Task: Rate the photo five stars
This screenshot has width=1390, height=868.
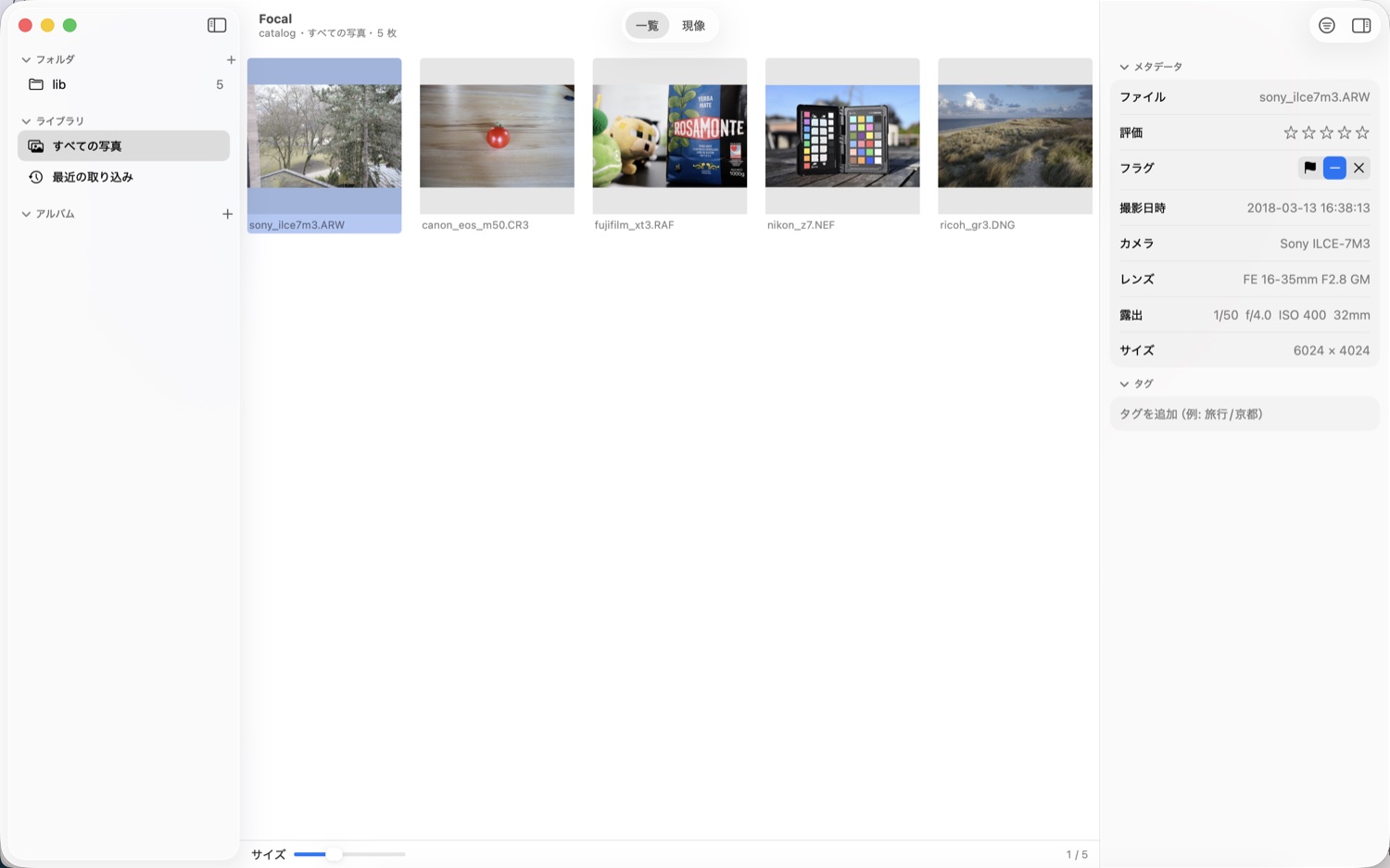Action: tap(1362, 132)
